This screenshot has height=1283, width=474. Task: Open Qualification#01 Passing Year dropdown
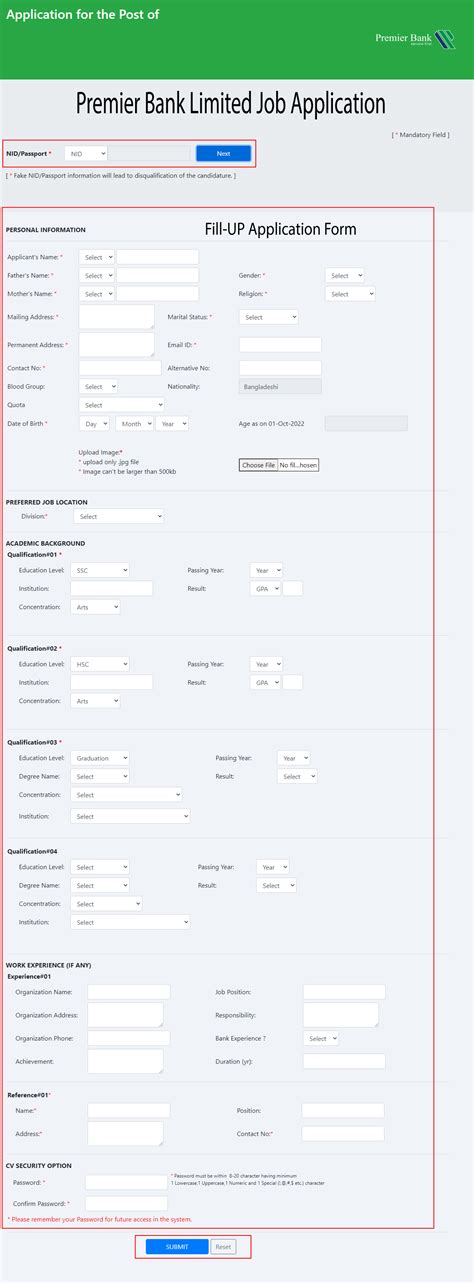[x=266, y=569]
